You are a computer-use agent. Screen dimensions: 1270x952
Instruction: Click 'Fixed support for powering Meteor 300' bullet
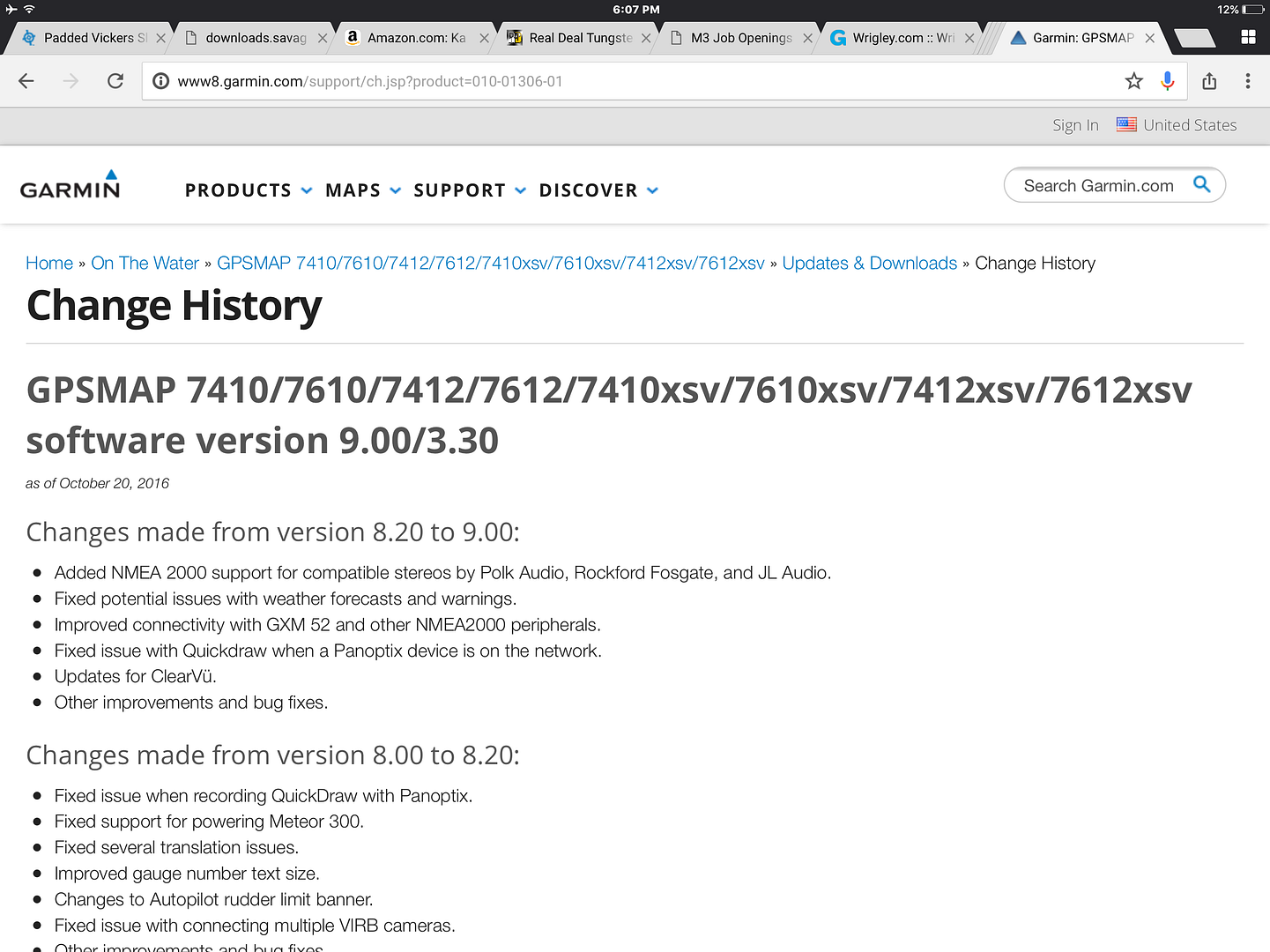pyautogui.click(x=209, y=822)
